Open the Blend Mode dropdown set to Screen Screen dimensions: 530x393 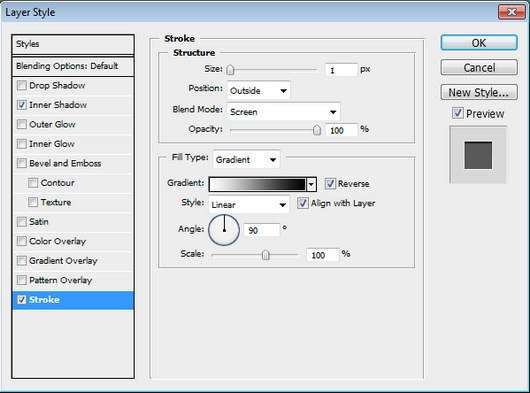[283, 112]
